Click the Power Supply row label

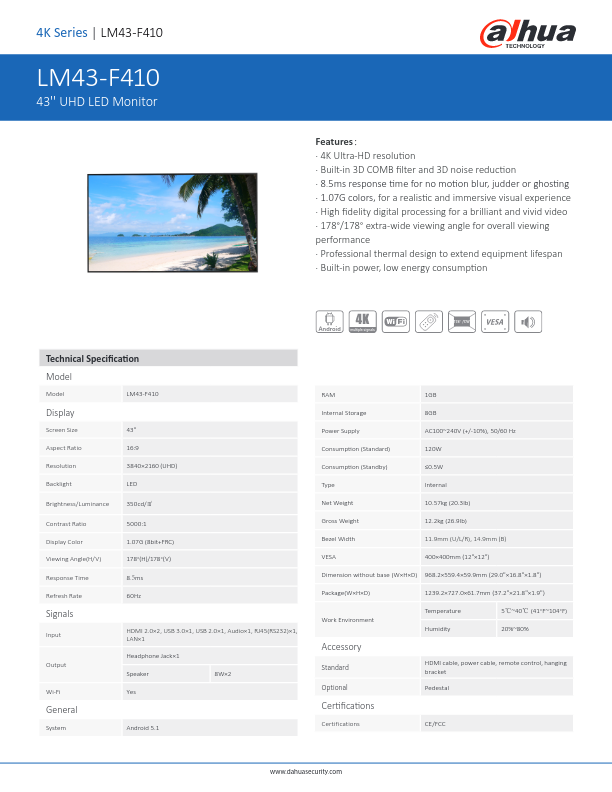(340, 430)
